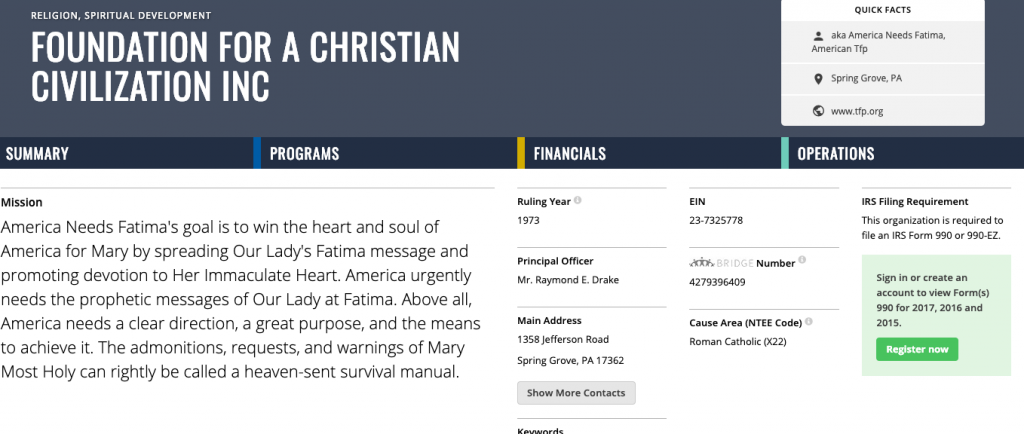Click the person icon beside aka America Needs Fatima
Screen dimensions: 1024x434
coord(818,36)
